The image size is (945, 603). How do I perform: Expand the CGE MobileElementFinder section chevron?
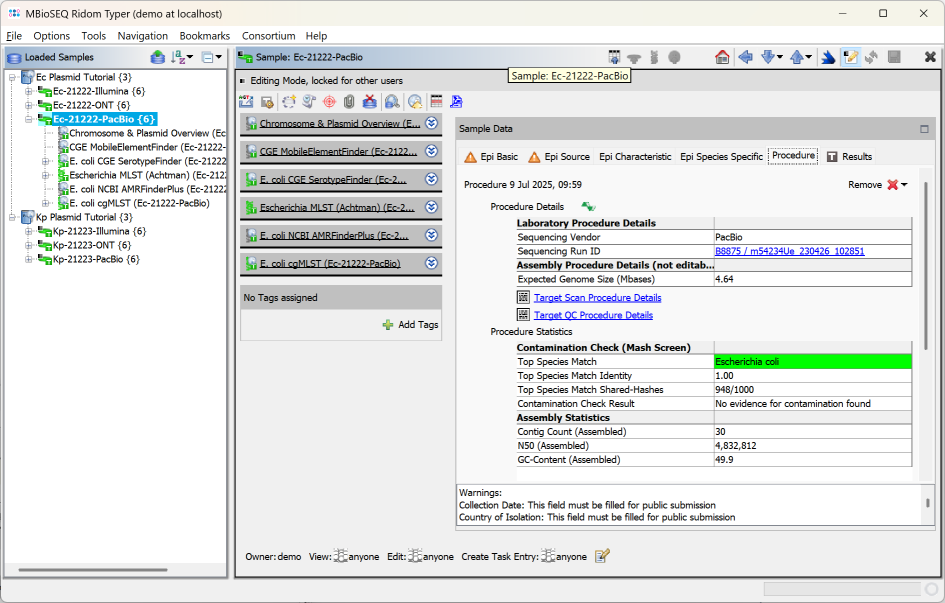(x=432, y=151)
